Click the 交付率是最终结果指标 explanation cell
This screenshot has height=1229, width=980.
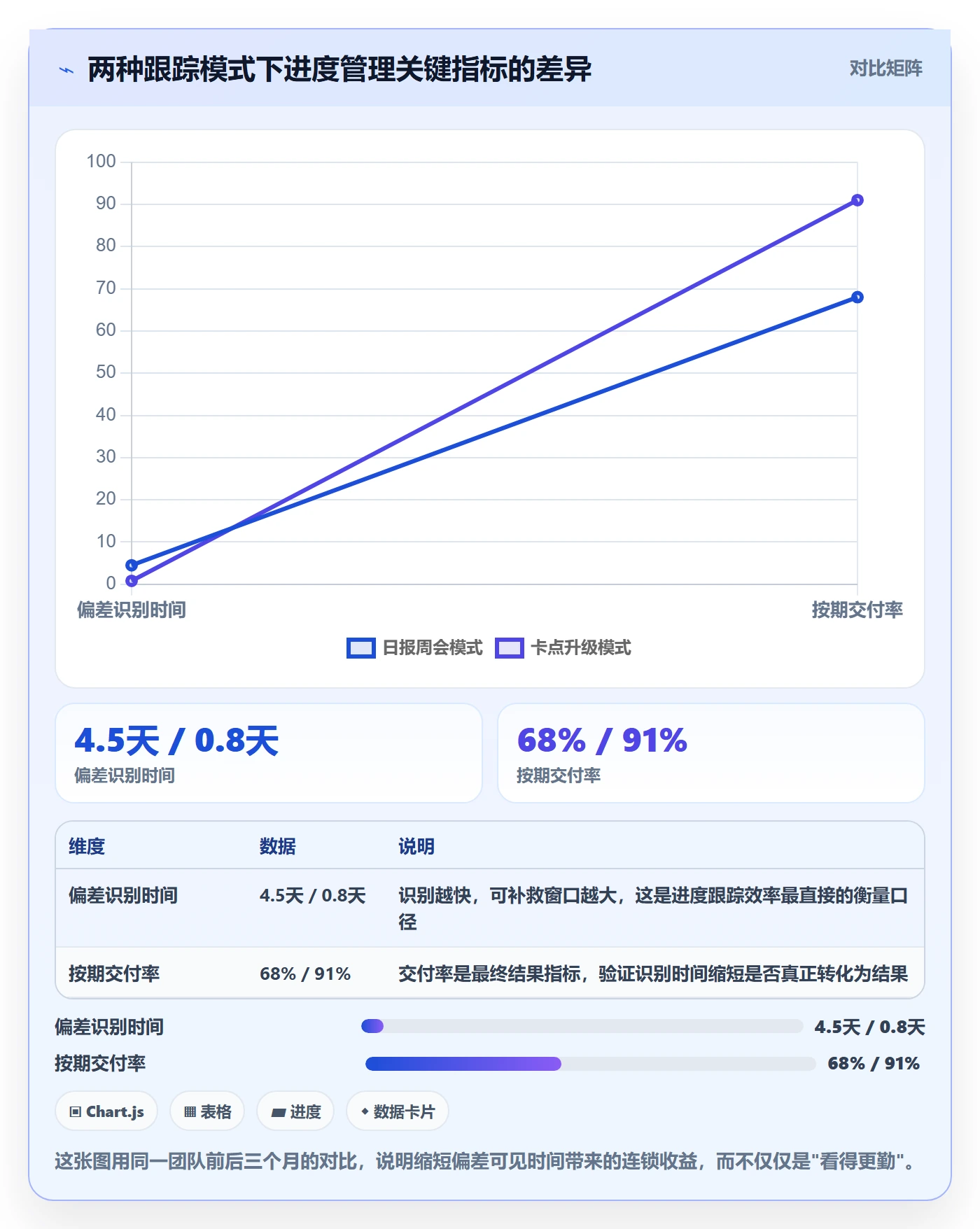(x=653, y=974)
